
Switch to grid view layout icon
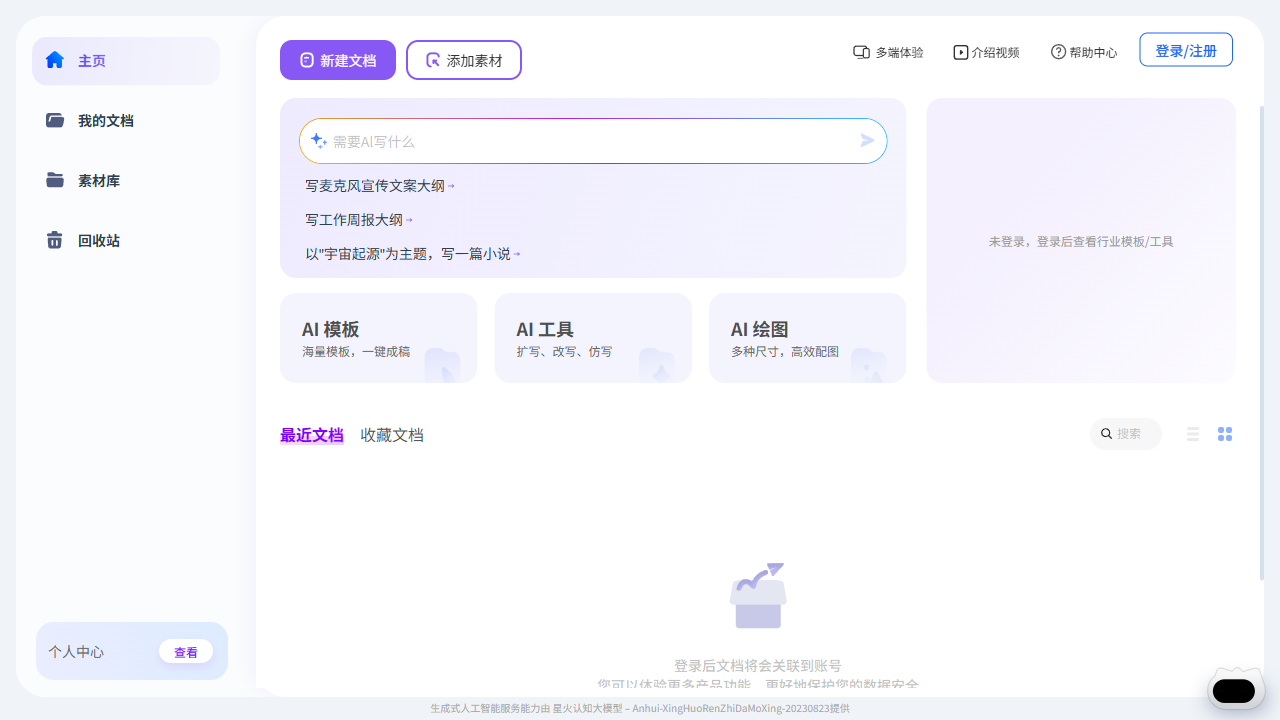coord(1225,434)
